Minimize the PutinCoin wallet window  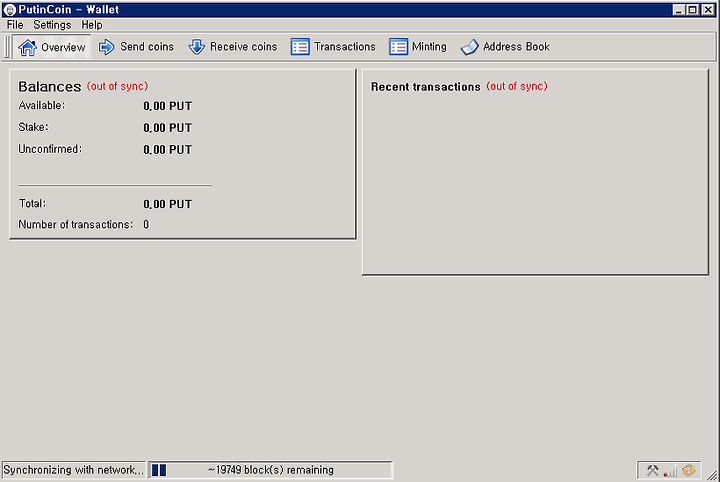[x=679, y=10]
